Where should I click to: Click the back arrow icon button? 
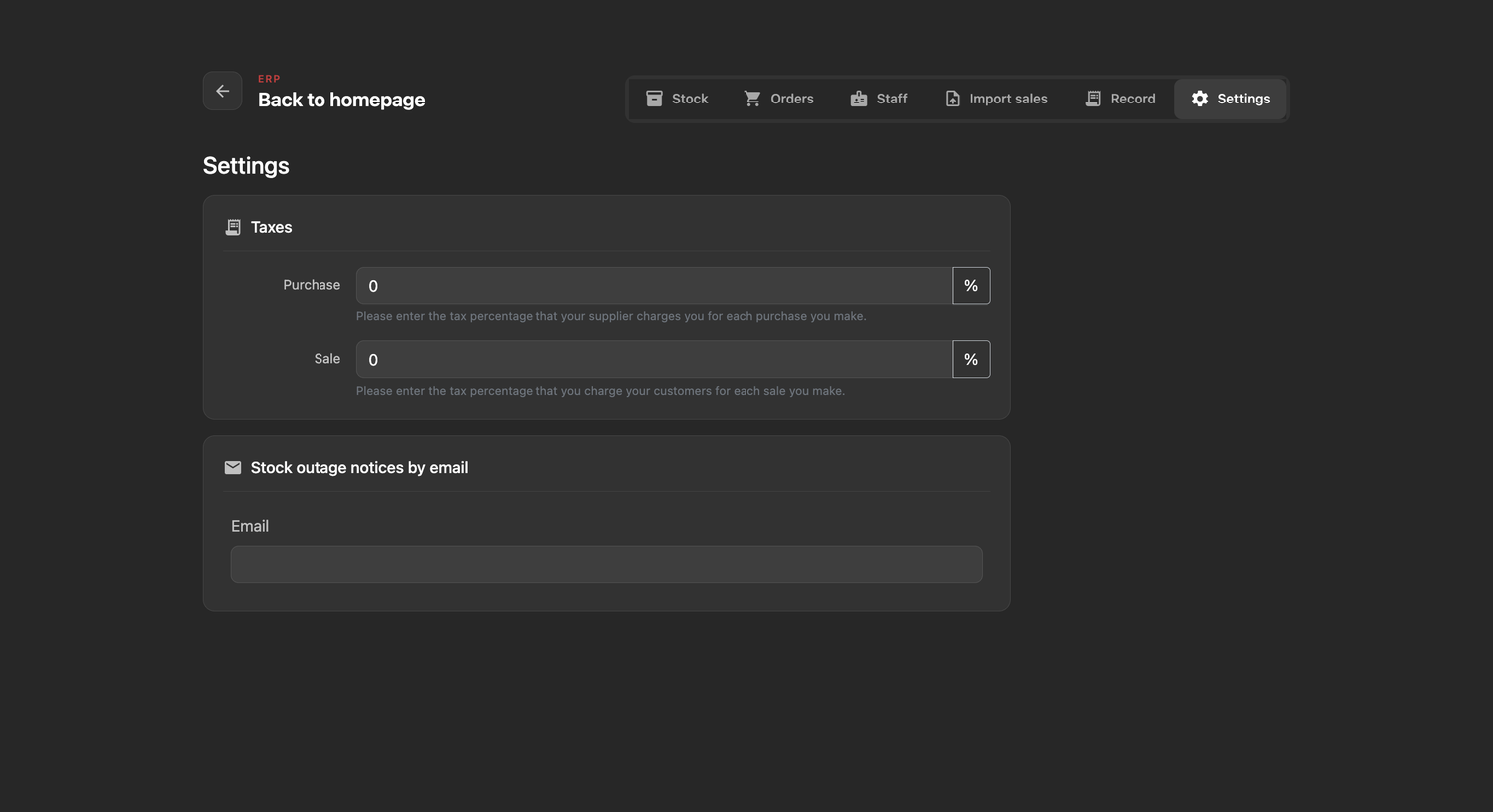click(222, 91)
